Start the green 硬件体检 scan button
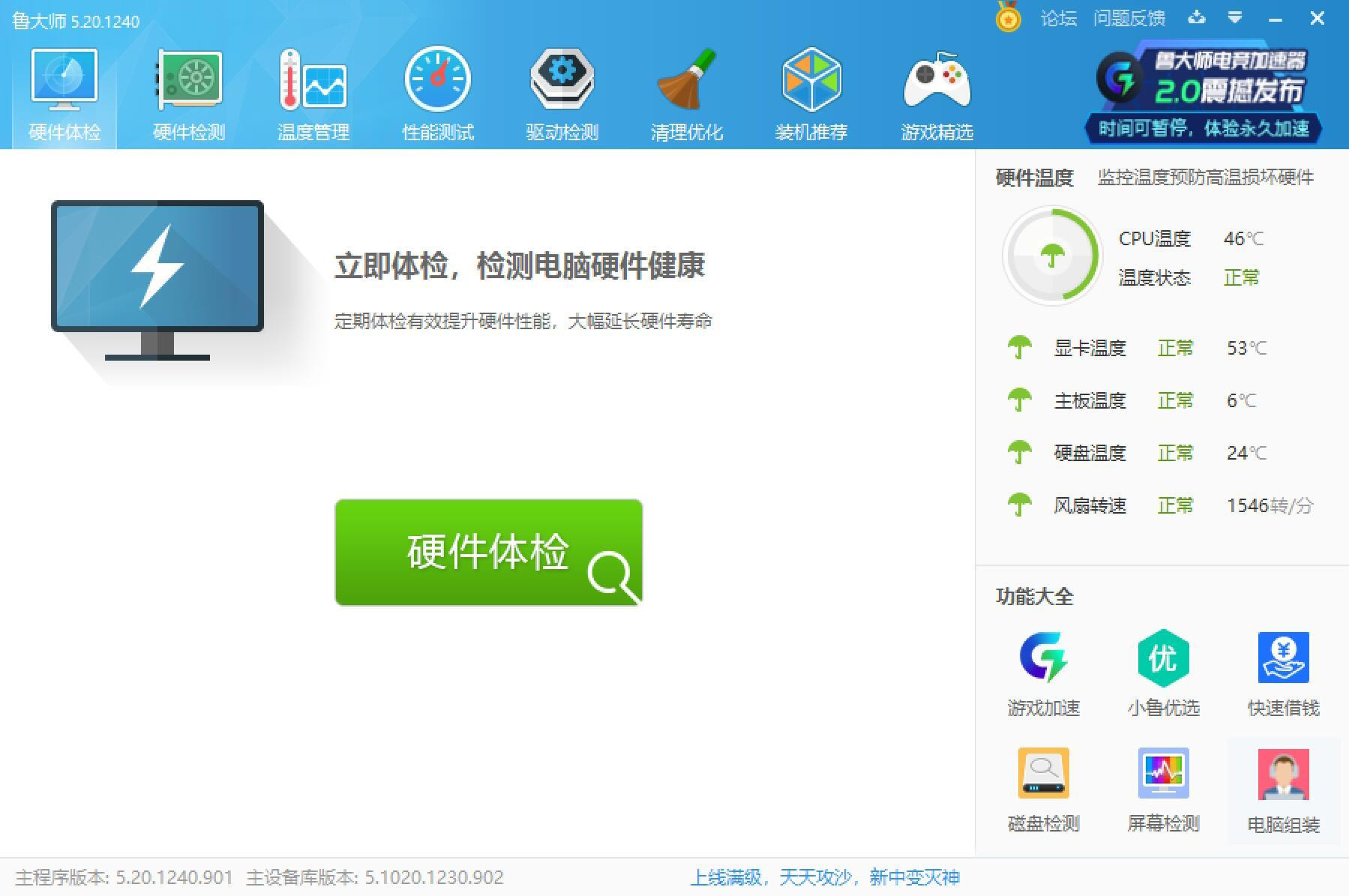The image size is (1349, 896). coord(489,553)
